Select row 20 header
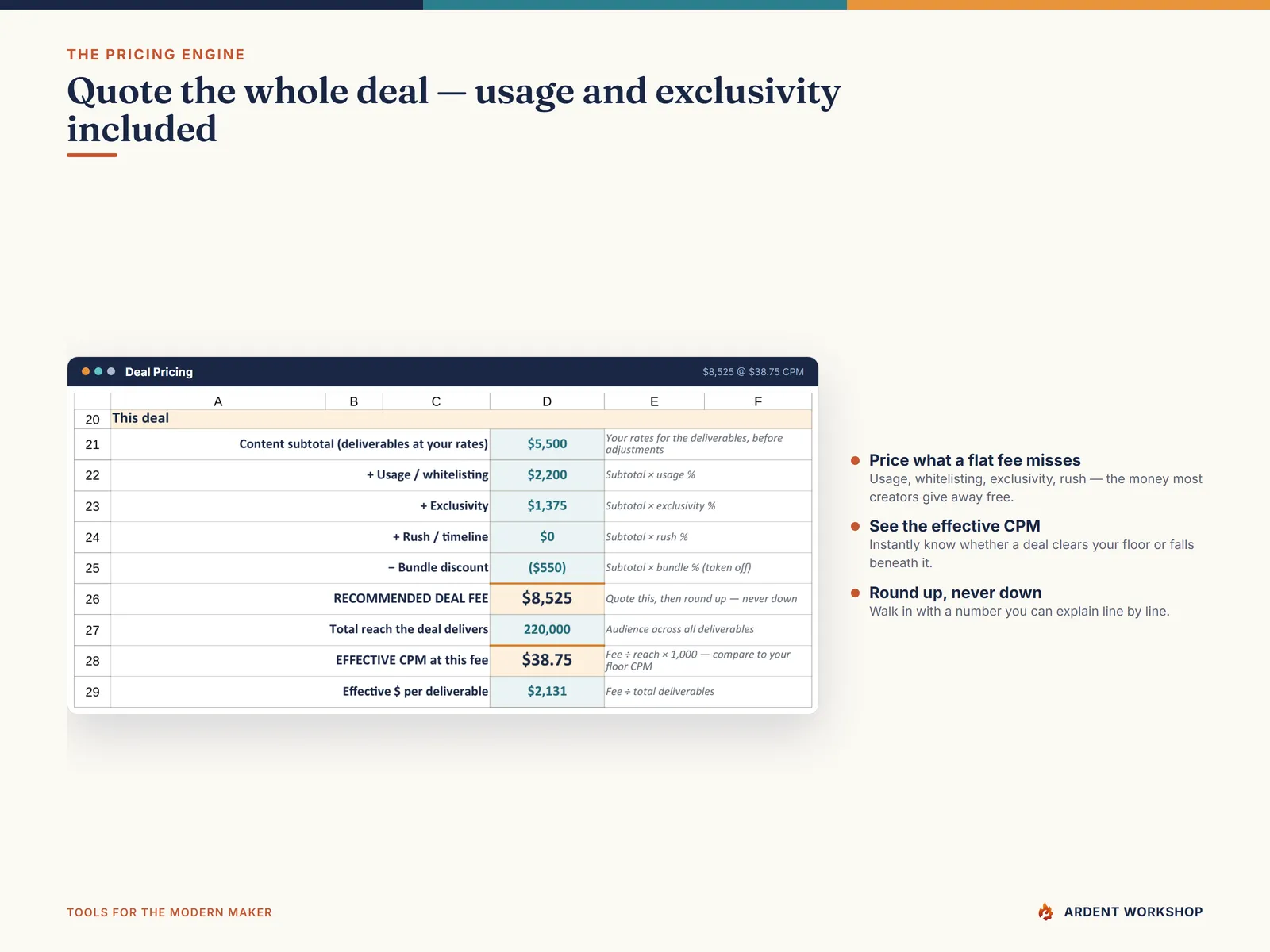 (93, 419)
